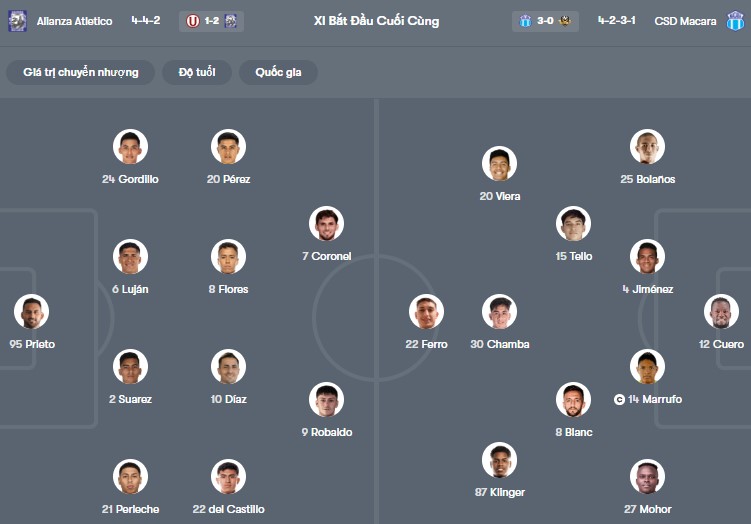Click the 25 Bolaños player photo
The image size is (751, 524).
647,147
